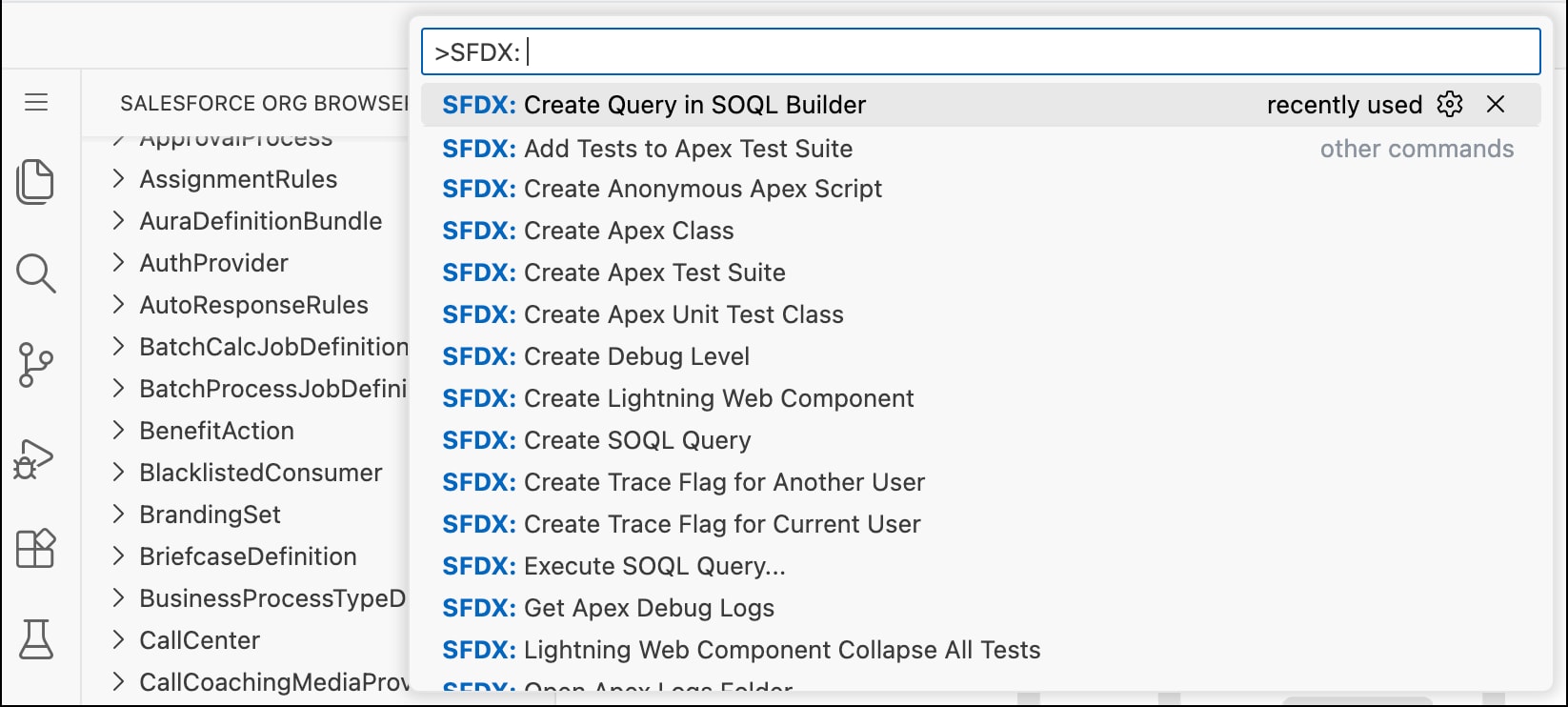
Task: Expand the BriefcaseDefinition chevron
Action: pyautogui.click(x=118, y=556)
